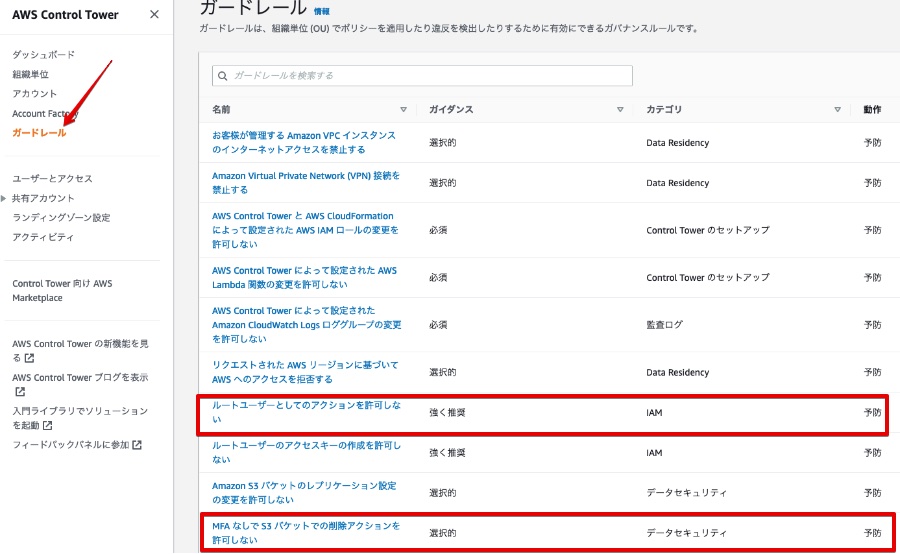Open AWS Control Tower ブログを表示 link

click(x=80, y=377)
